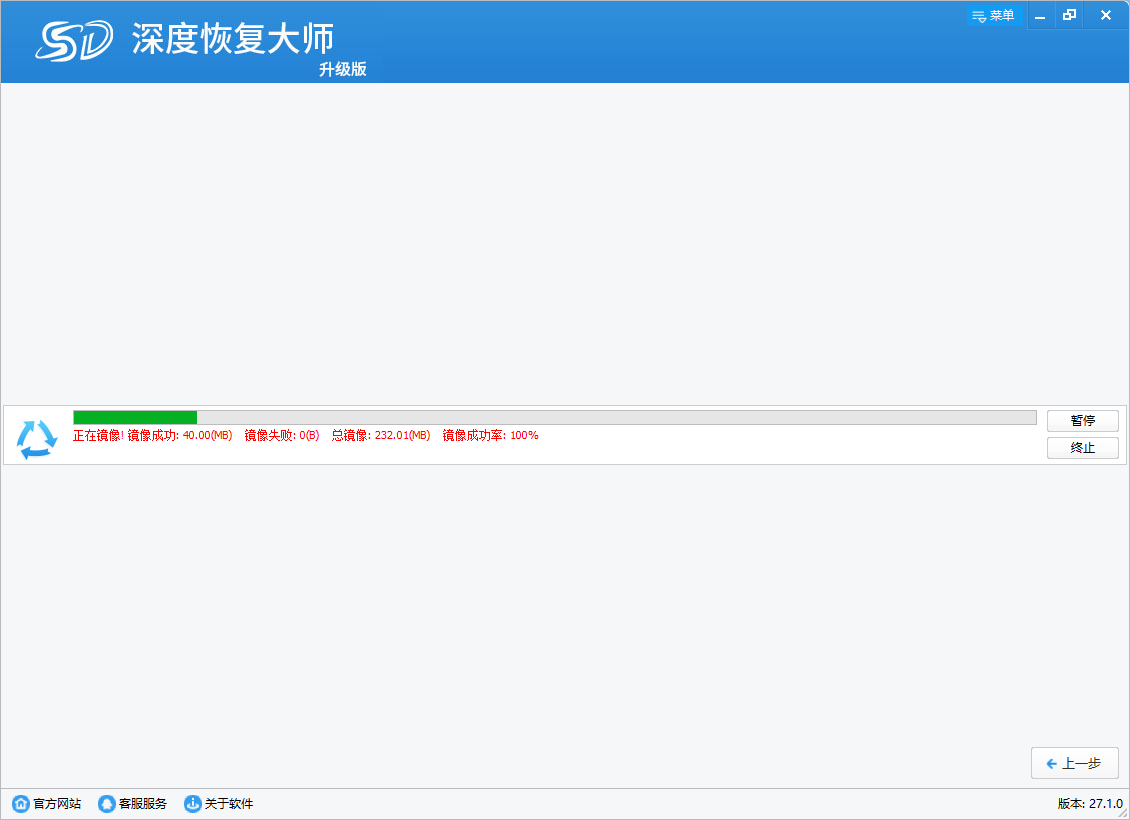Click the 总镜像 232.01(MB) status text
The height and width of the screenshot is (820, 1130).
pyautogui.click(x=381, y=436)
